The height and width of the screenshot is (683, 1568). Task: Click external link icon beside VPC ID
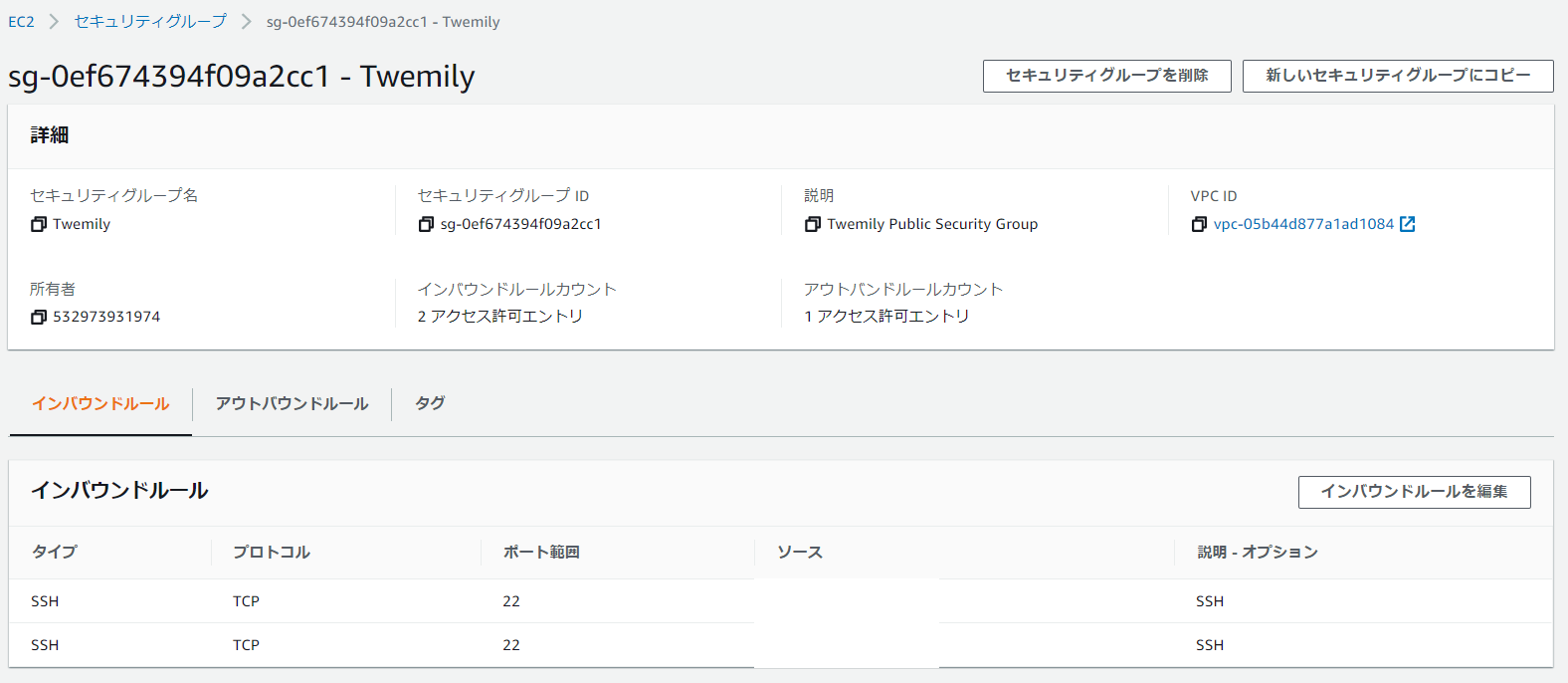[1408, 224]
